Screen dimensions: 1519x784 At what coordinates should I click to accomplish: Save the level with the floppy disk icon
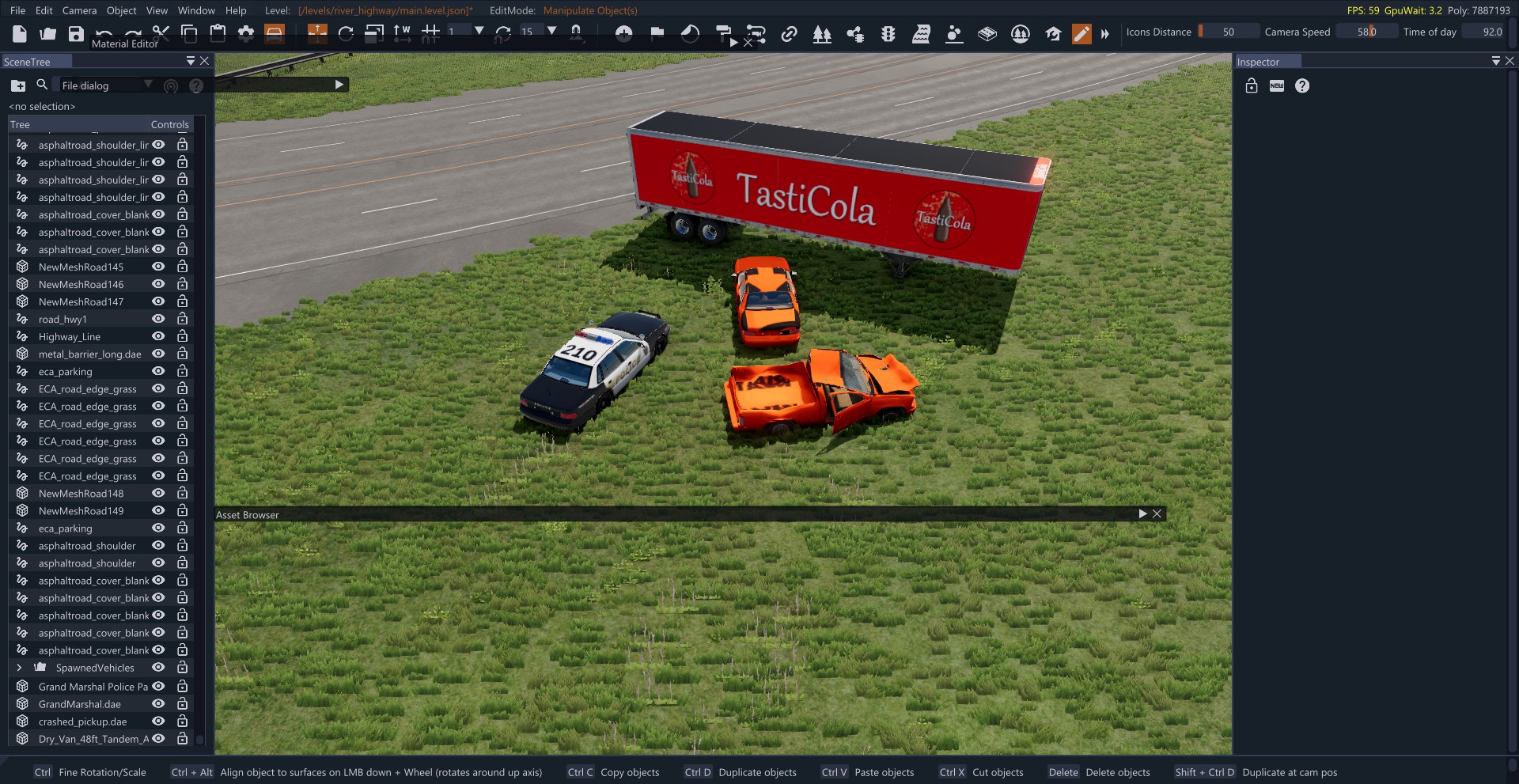tap(76, 33)
